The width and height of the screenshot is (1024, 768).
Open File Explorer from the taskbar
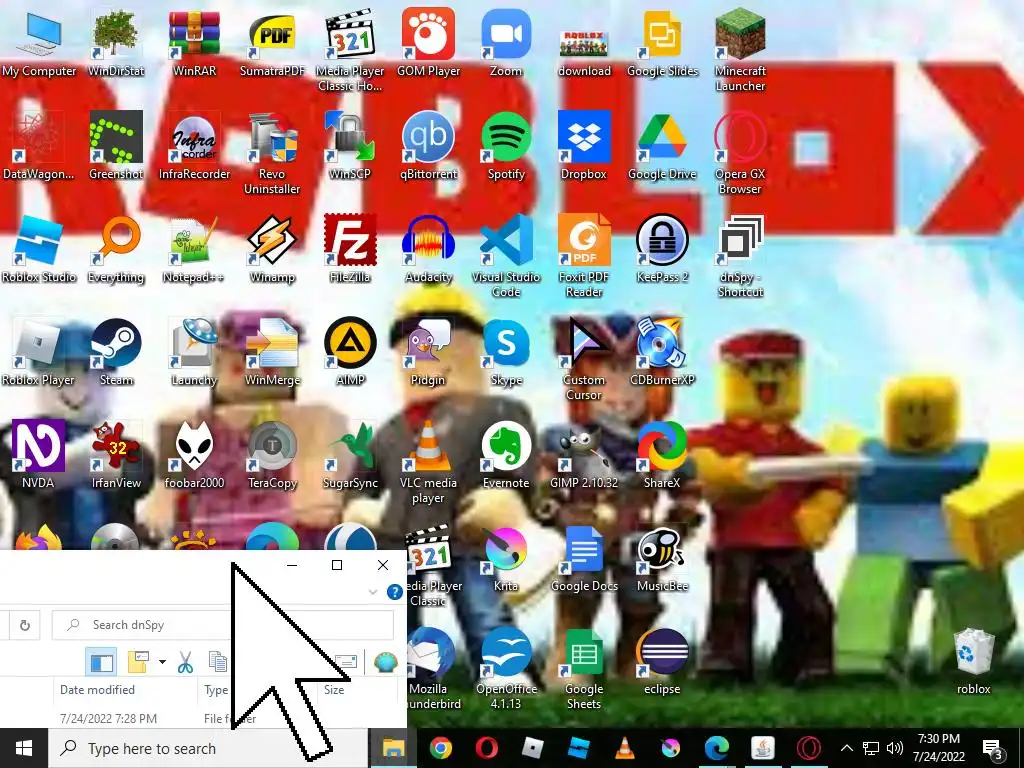point(393,748)
